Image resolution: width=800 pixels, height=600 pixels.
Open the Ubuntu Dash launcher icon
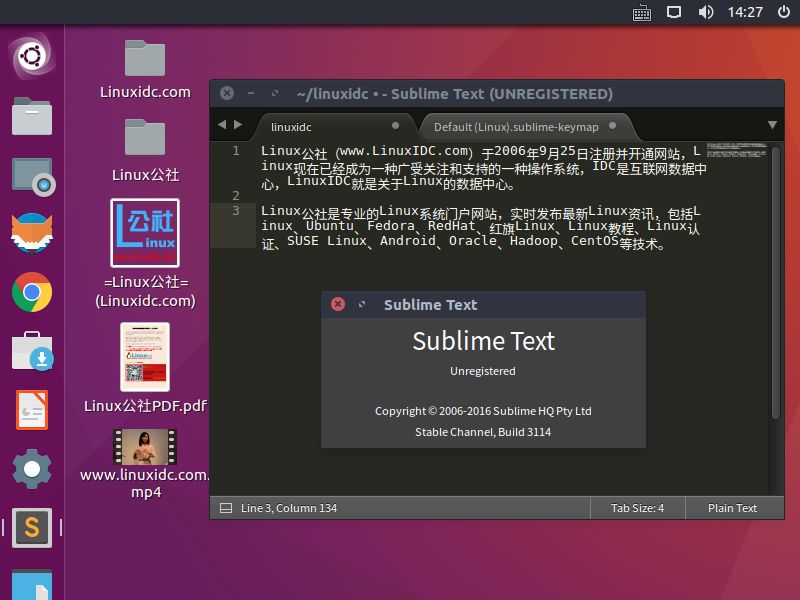[32, 55]
